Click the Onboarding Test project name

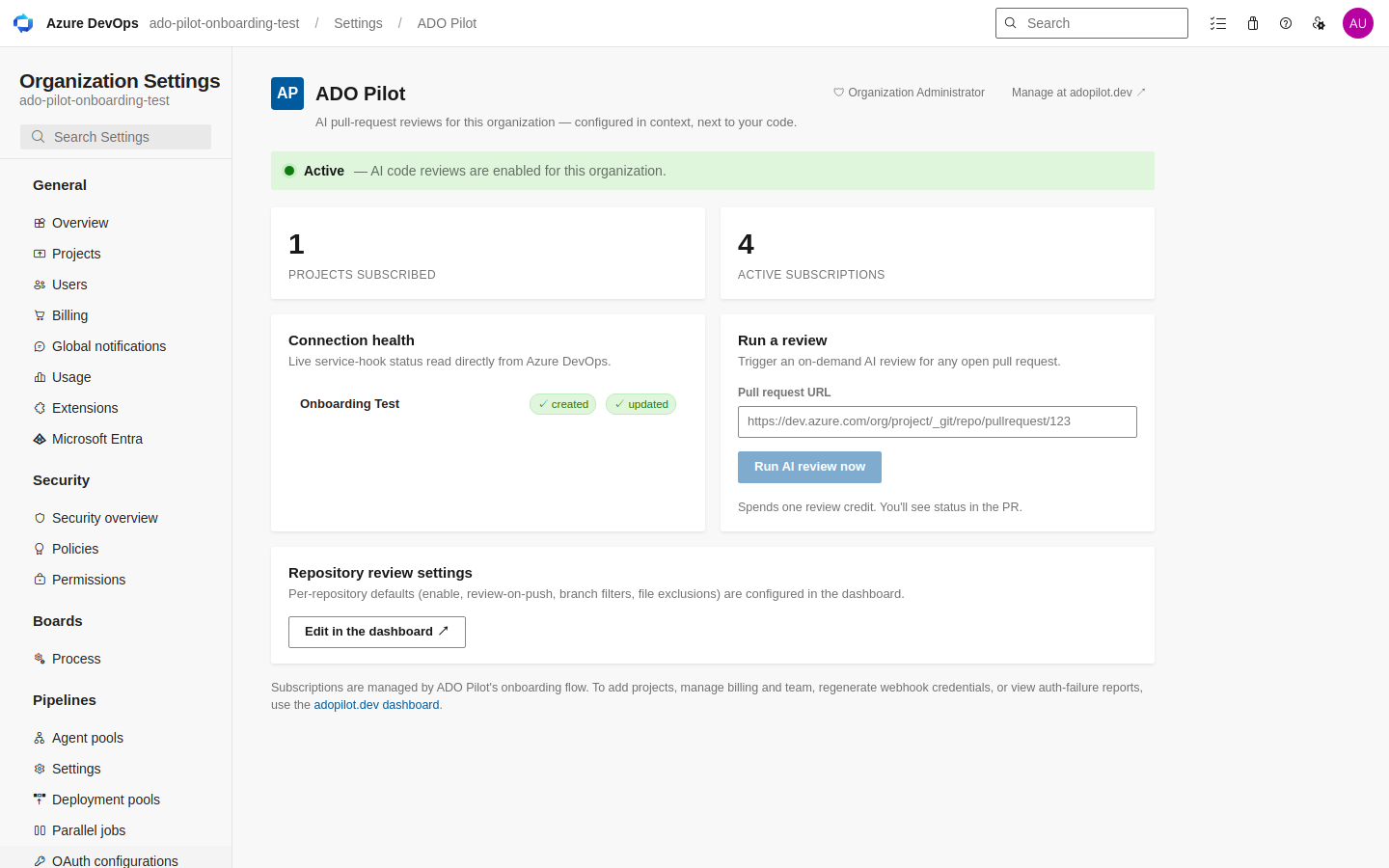(349, 404)
